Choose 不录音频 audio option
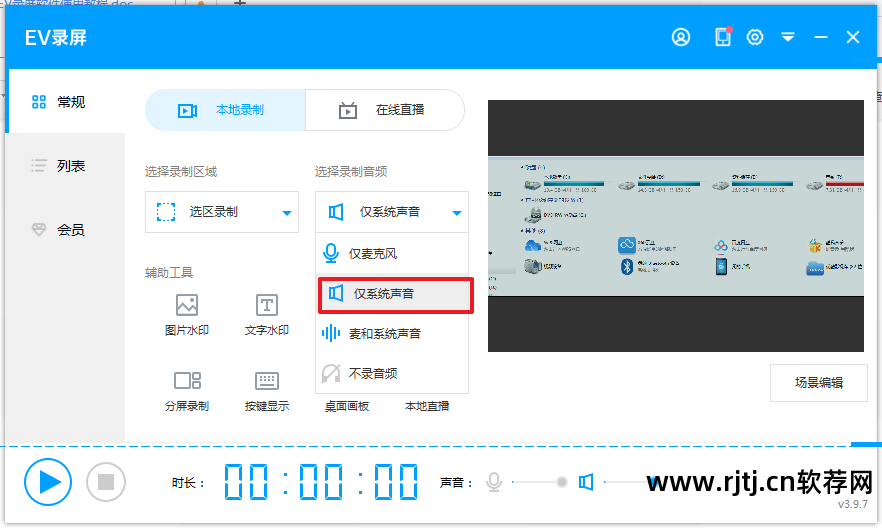This screenshot has height=528, width=882. tap(392, 373)
